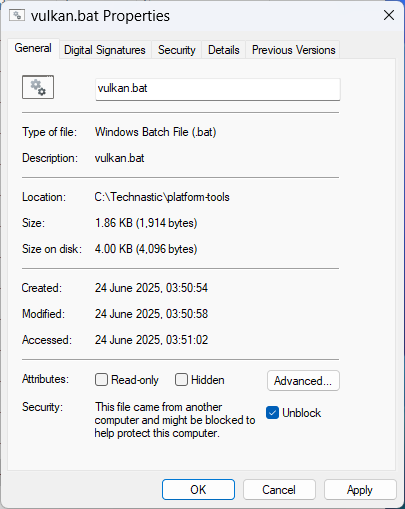View the Previous Versions tab

[293, 50]
